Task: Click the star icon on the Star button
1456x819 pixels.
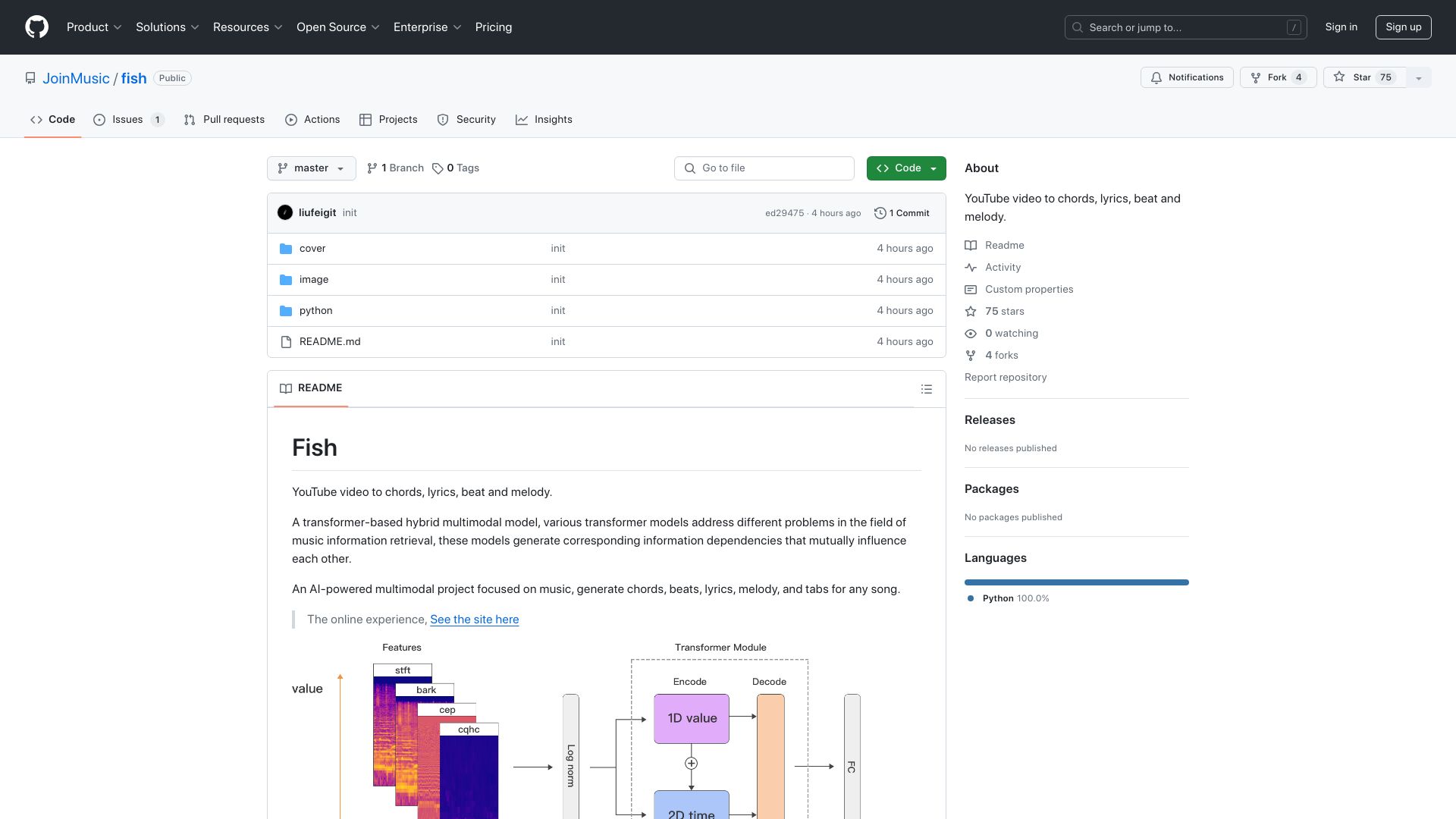Action: pos(1339,77)
